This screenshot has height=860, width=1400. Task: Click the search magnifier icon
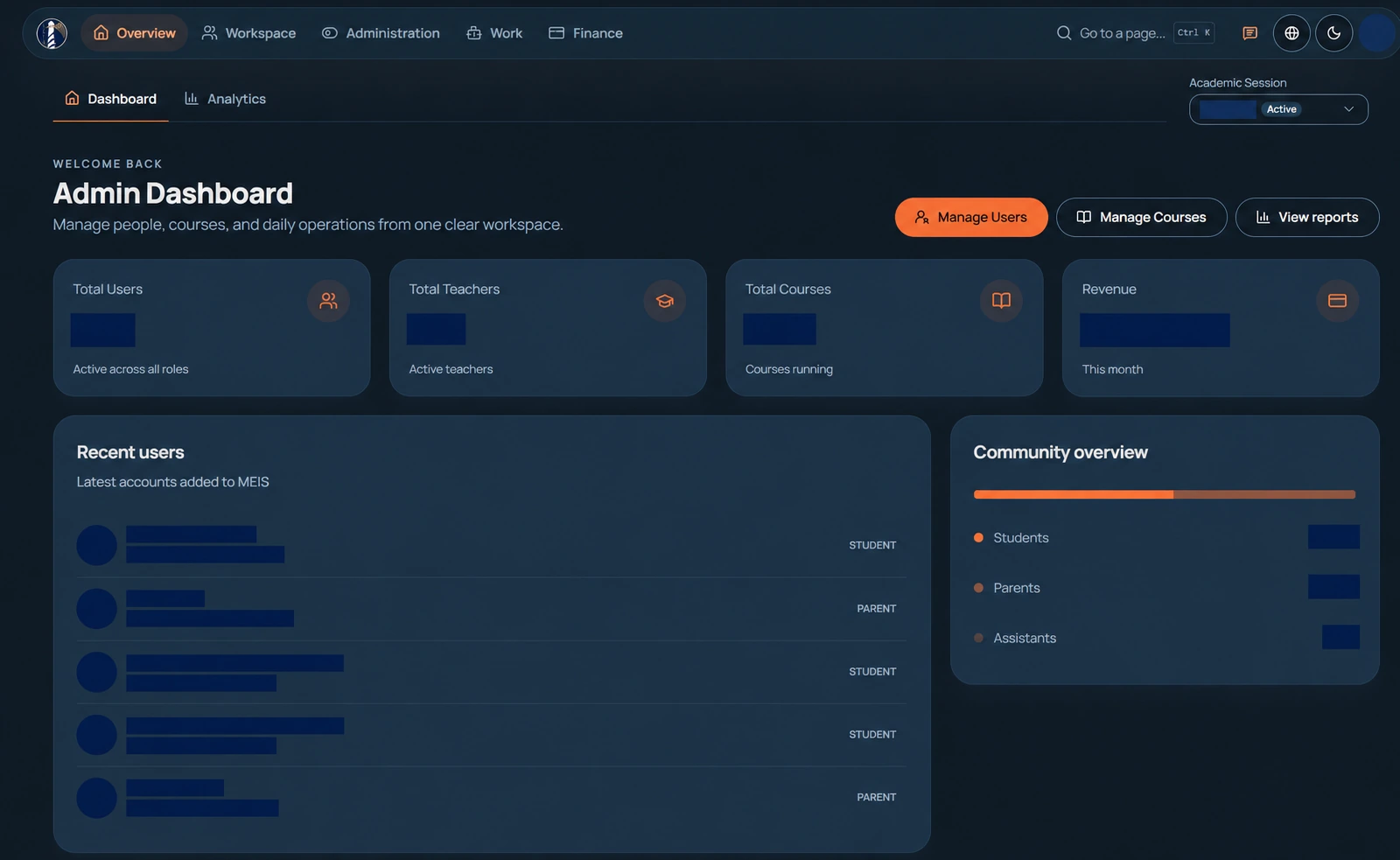[1064, 33]
